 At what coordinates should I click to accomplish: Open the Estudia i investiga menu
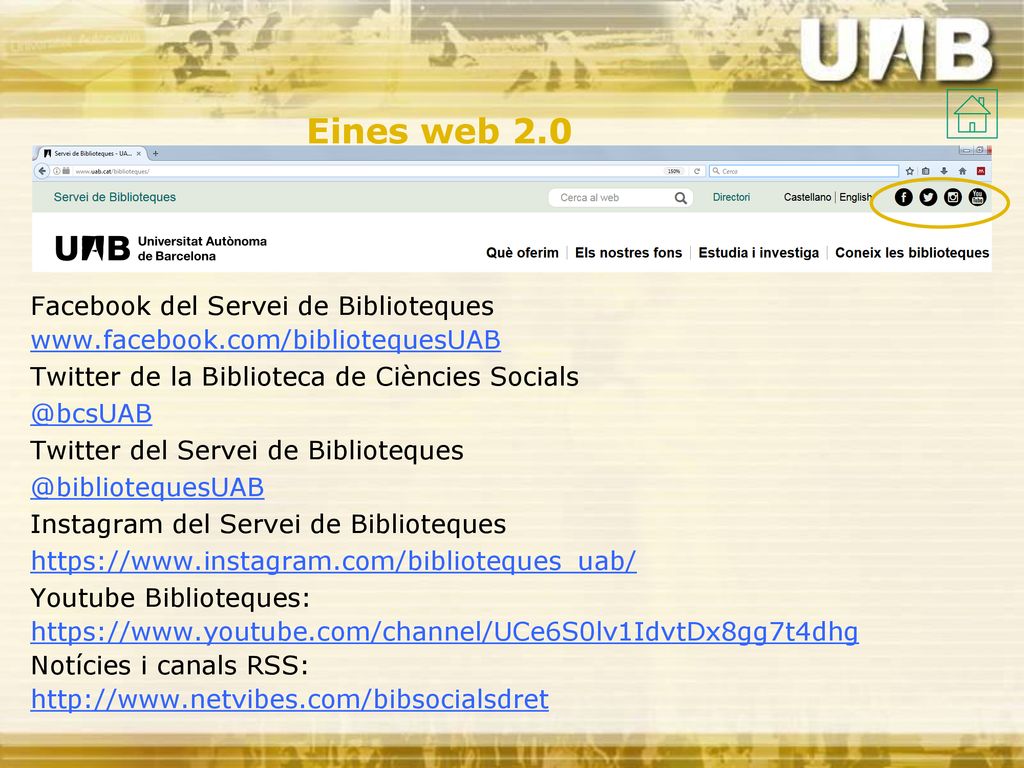pyautogui.click(x=758, y=253)
